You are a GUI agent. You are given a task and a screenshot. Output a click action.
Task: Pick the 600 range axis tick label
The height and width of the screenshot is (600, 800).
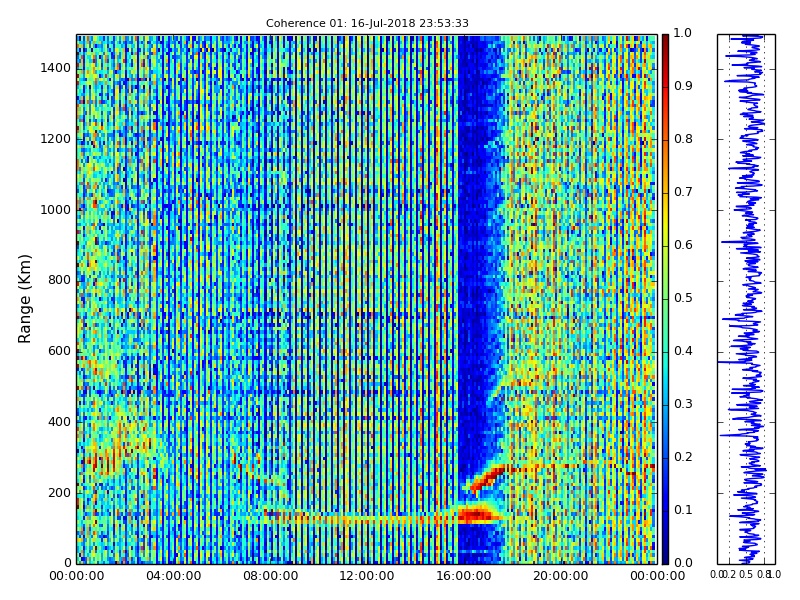coord(60,351)
